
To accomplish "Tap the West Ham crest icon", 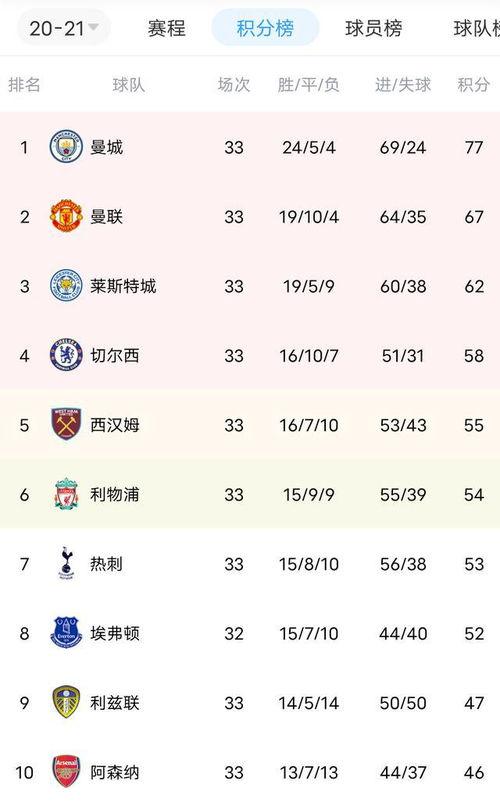I will 66,425.
